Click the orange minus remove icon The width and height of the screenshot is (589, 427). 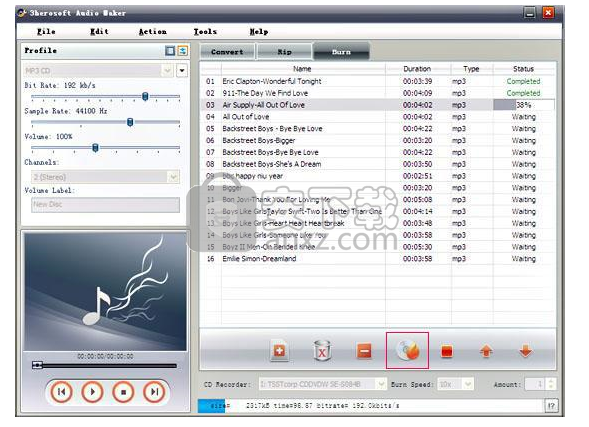coord(364,351)
